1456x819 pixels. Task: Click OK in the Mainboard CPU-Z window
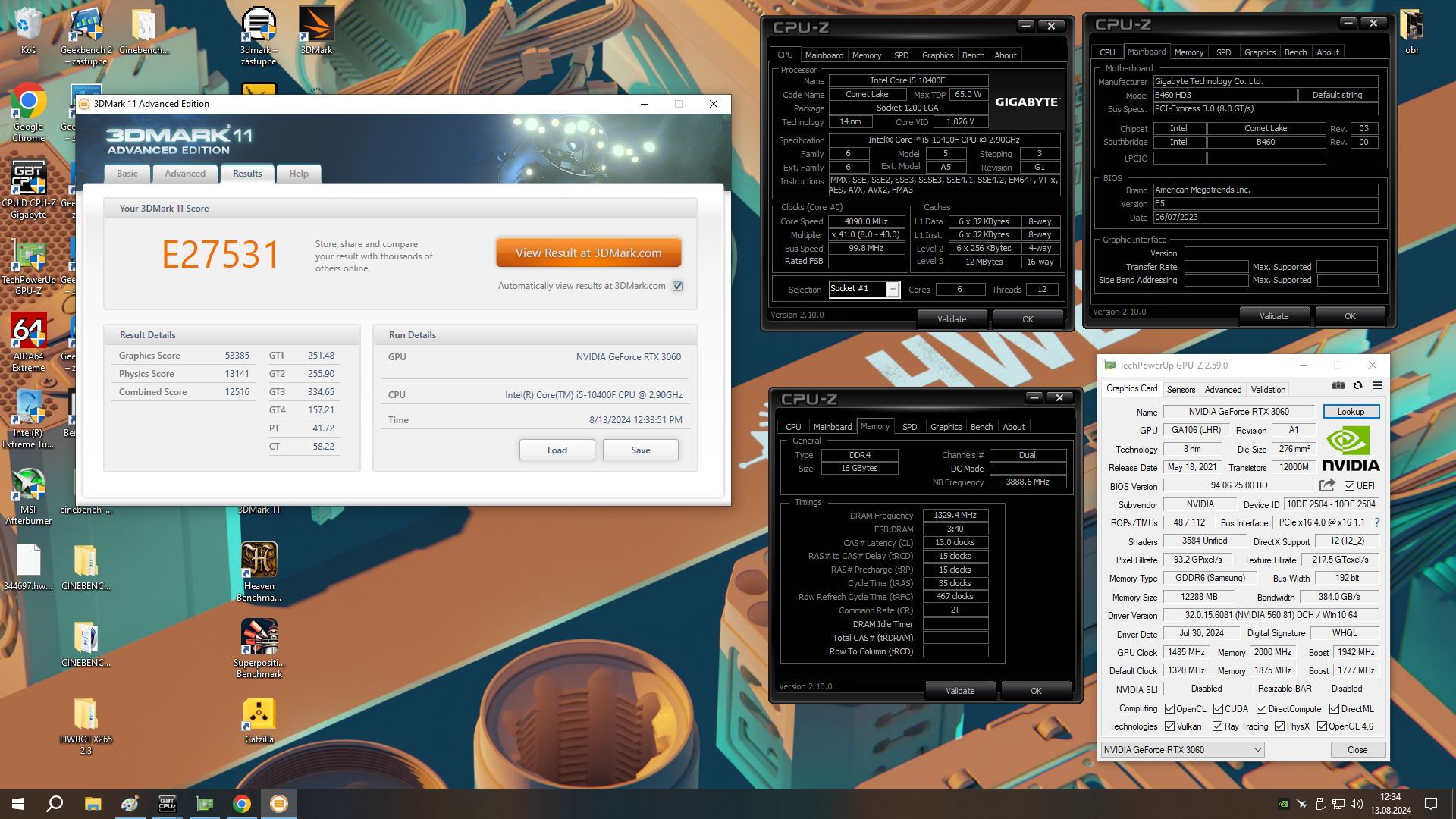(1350, 316)
